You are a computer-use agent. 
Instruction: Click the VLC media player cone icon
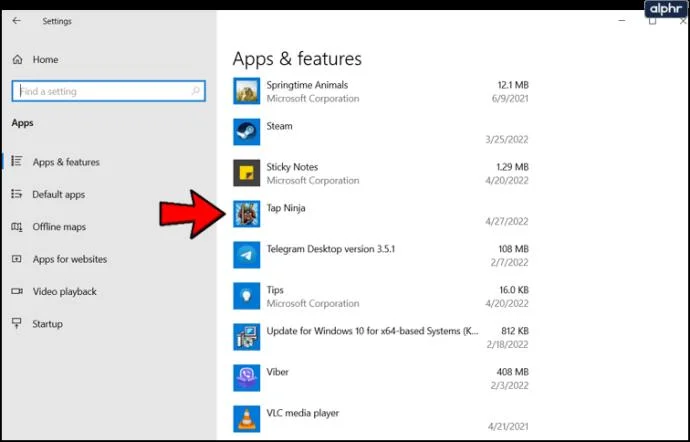coord(246,419)
